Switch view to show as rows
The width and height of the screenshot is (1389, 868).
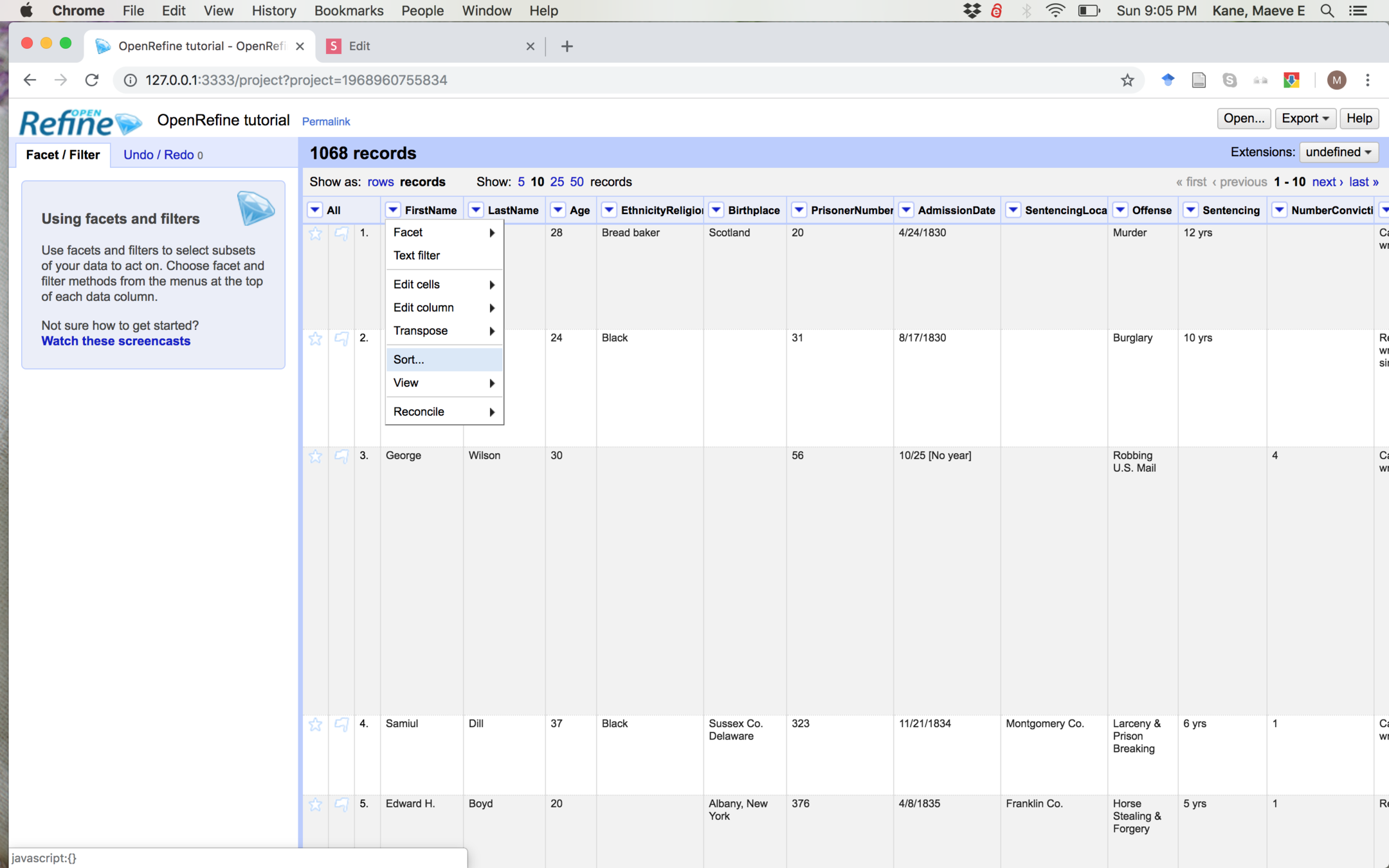tap(380, 182)
